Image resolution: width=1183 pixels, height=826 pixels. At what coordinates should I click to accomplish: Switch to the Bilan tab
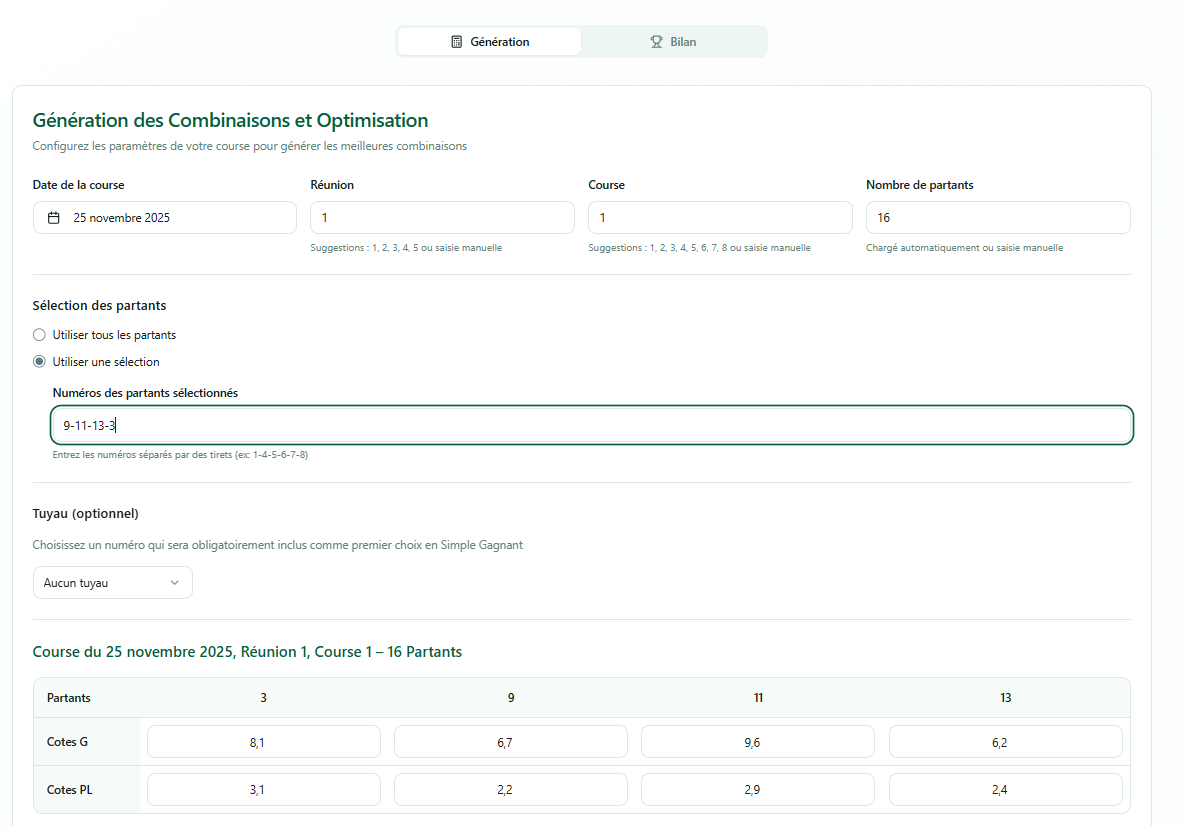(x=673, y=42)
